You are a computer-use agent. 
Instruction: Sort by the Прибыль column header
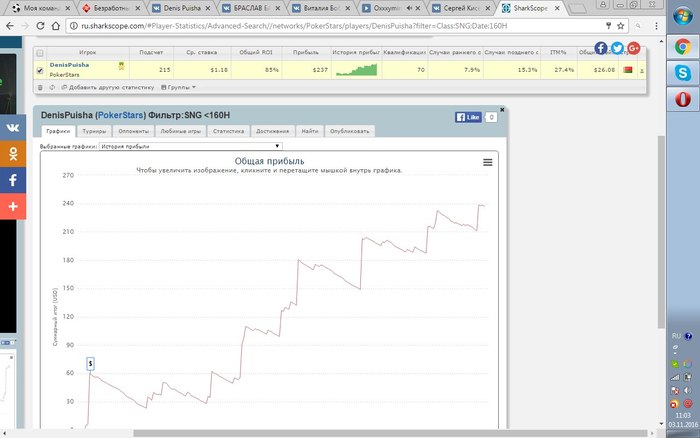tap(306, 53)
